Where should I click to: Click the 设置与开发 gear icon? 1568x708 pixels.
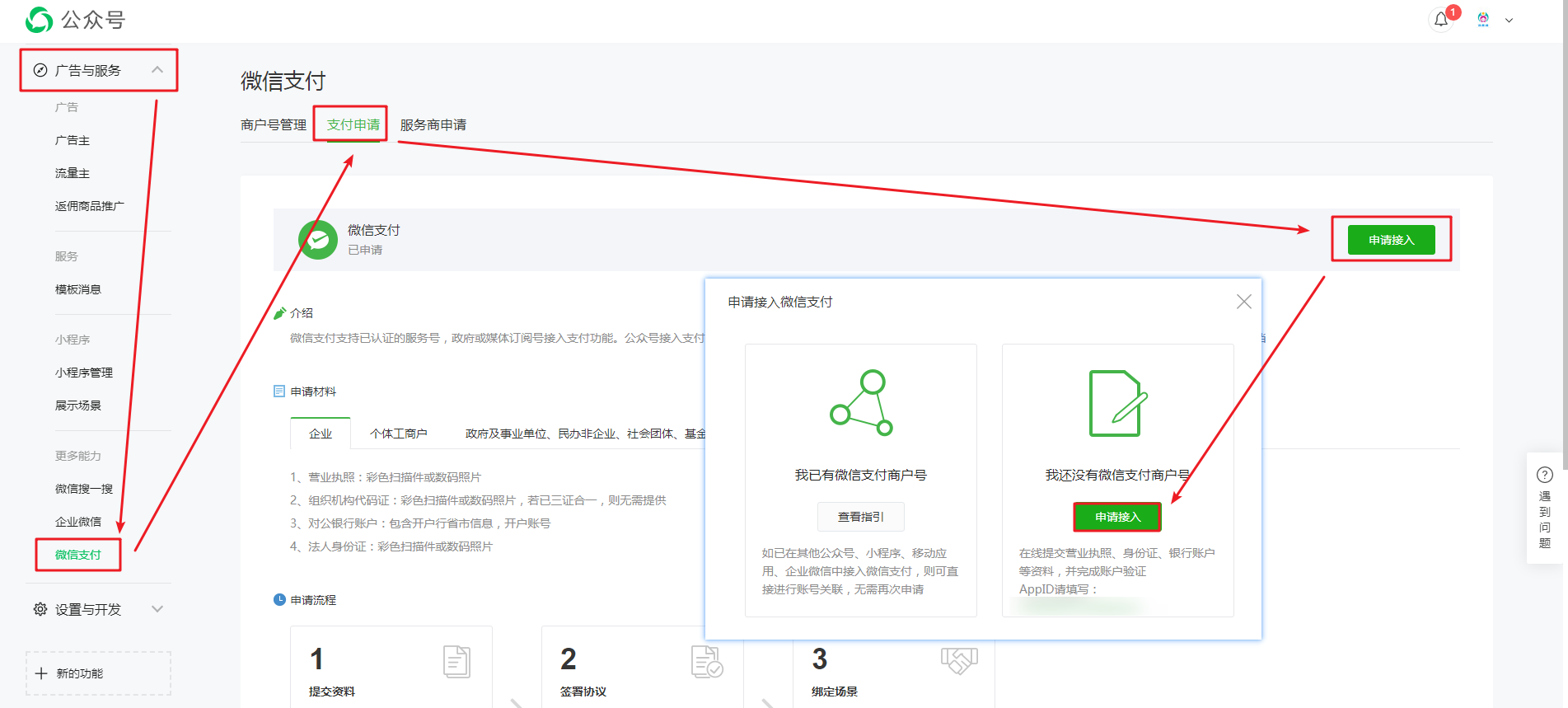point(40,609)
